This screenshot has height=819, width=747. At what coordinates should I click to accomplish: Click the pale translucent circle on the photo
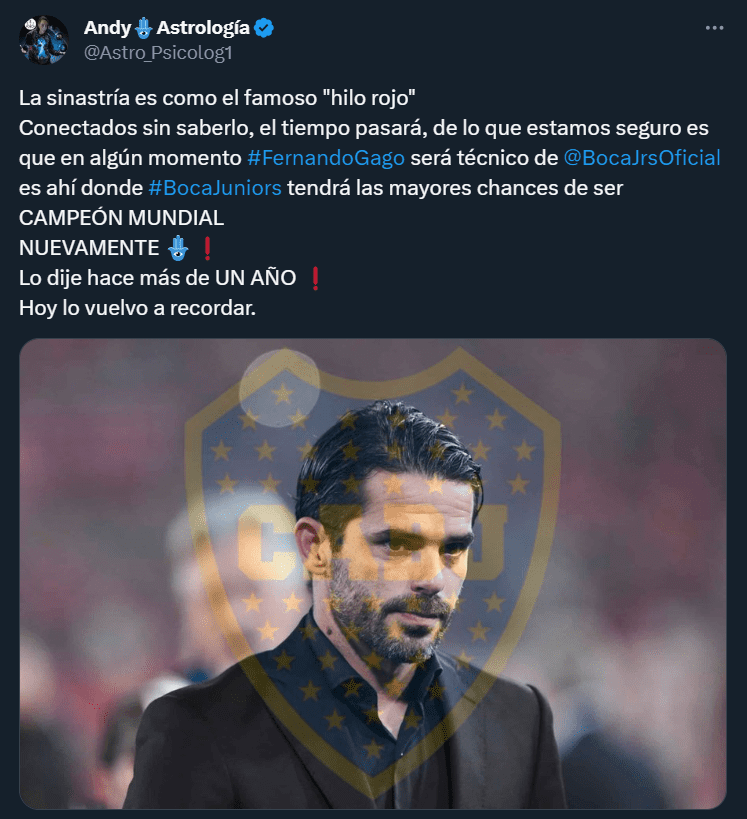(x=279, y=389)
